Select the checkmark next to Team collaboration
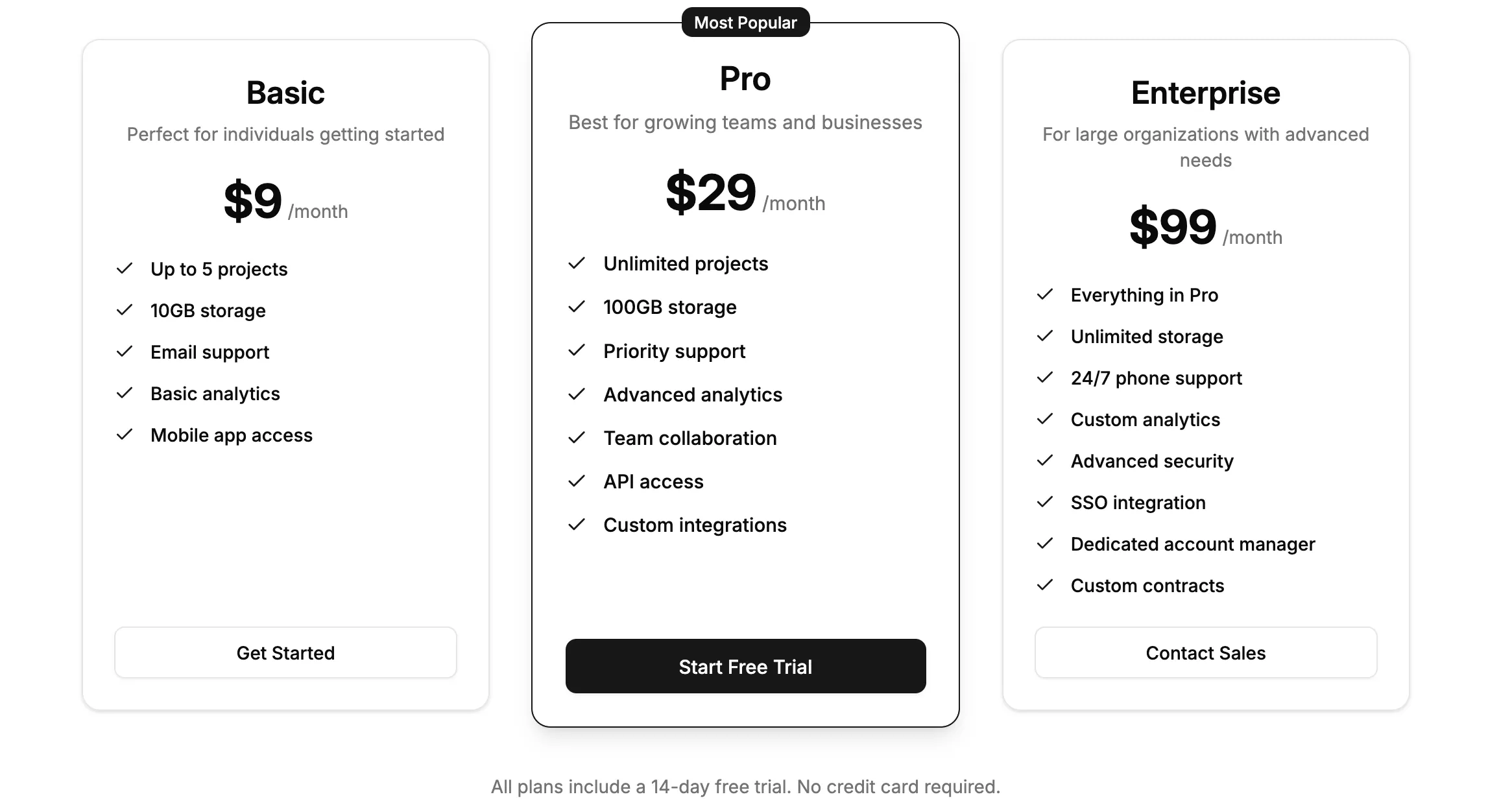The image size is (1488, 812). [576, 438]
